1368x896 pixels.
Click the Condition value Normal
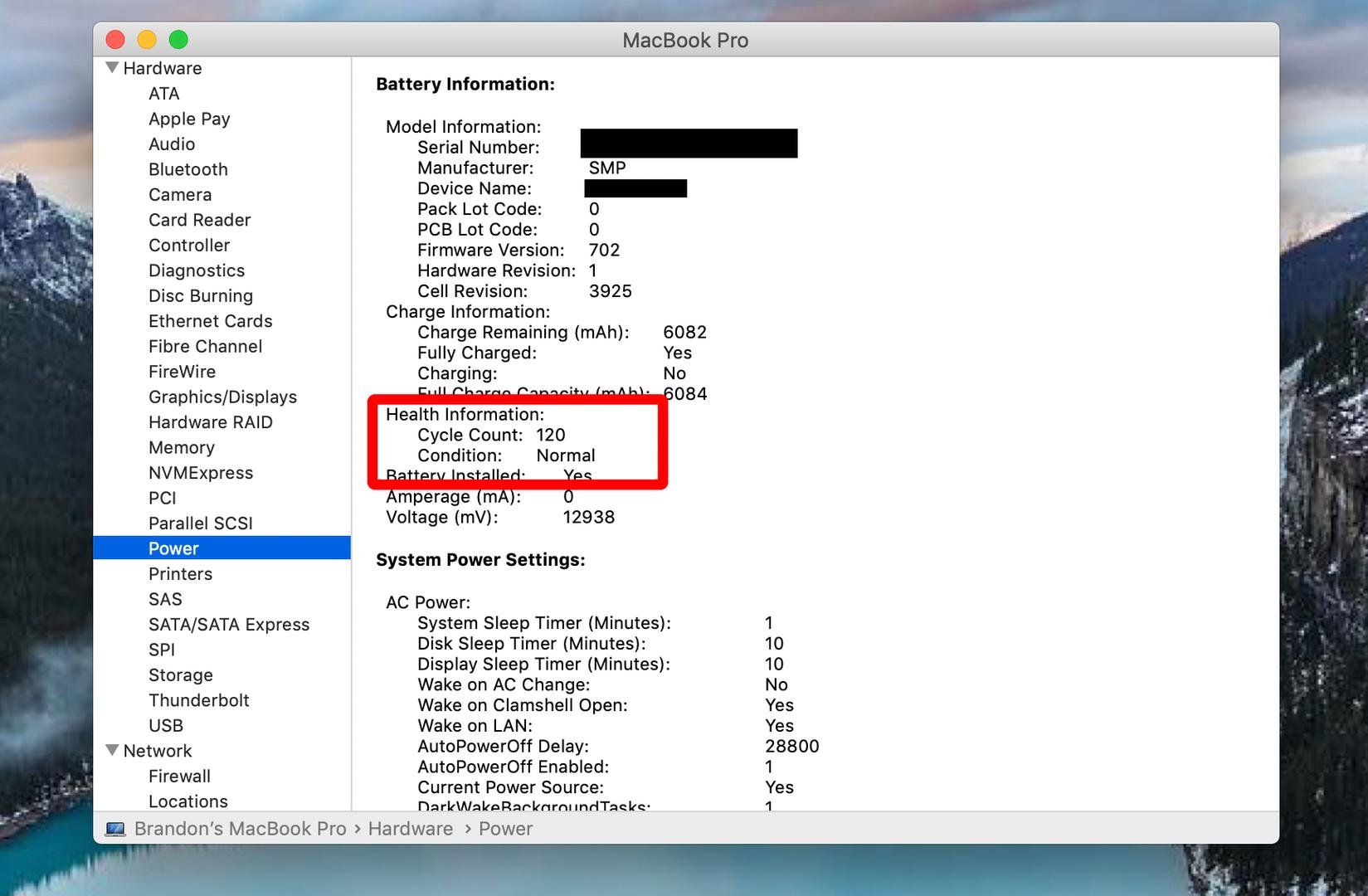coord(565,455)
